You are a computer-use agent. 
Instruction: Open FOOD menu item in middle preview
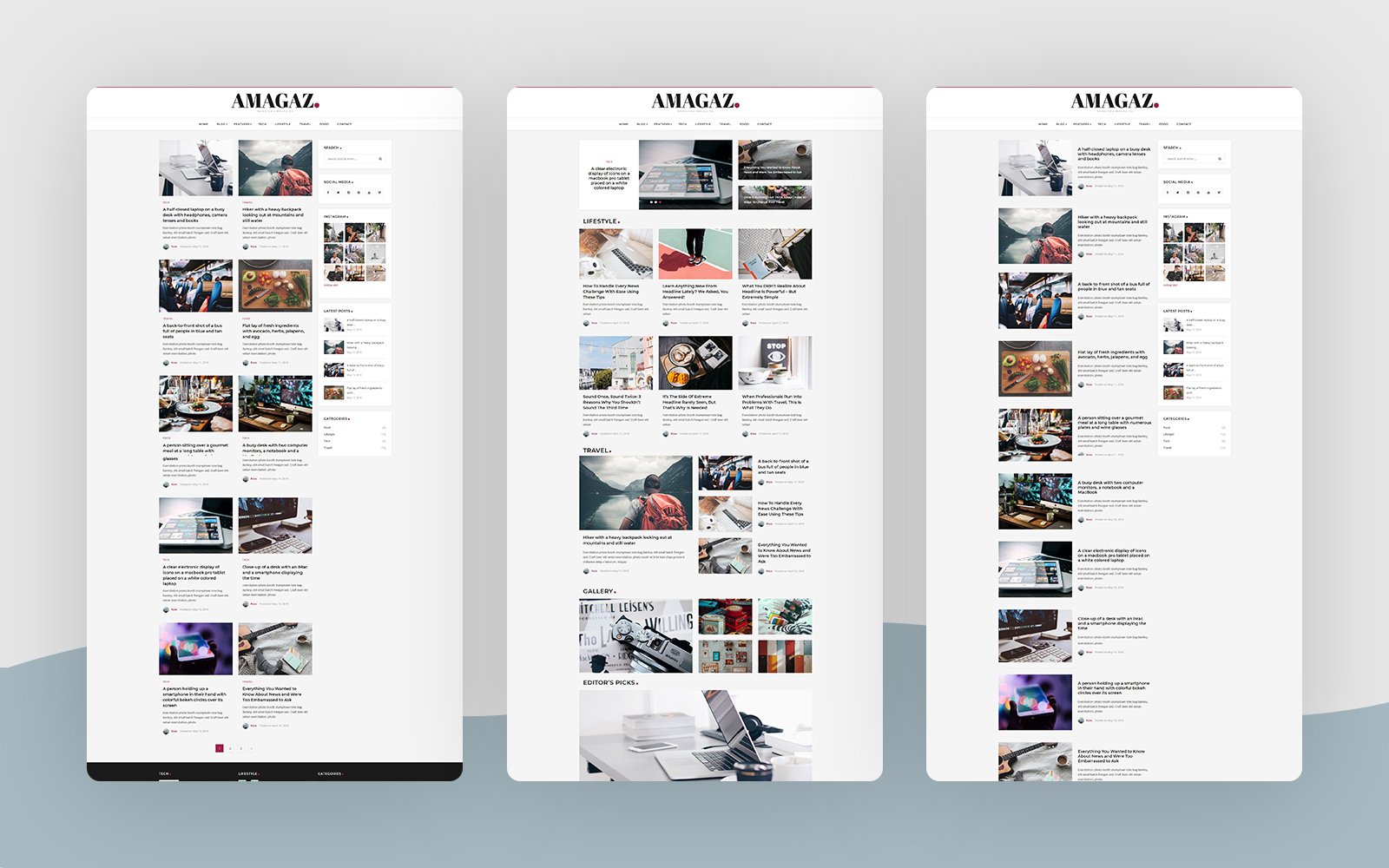(x=744, y=124)
